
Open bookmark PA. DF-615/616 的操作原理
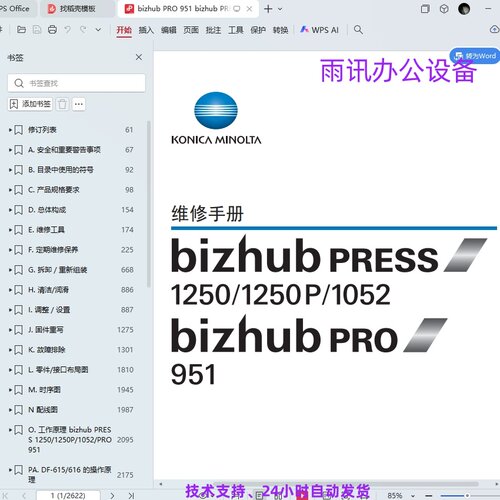pos(70,475)
